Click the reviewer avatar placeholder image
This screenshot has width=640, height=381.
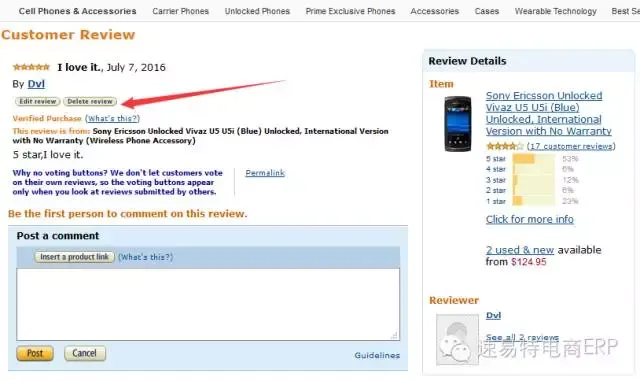point(457,339)
